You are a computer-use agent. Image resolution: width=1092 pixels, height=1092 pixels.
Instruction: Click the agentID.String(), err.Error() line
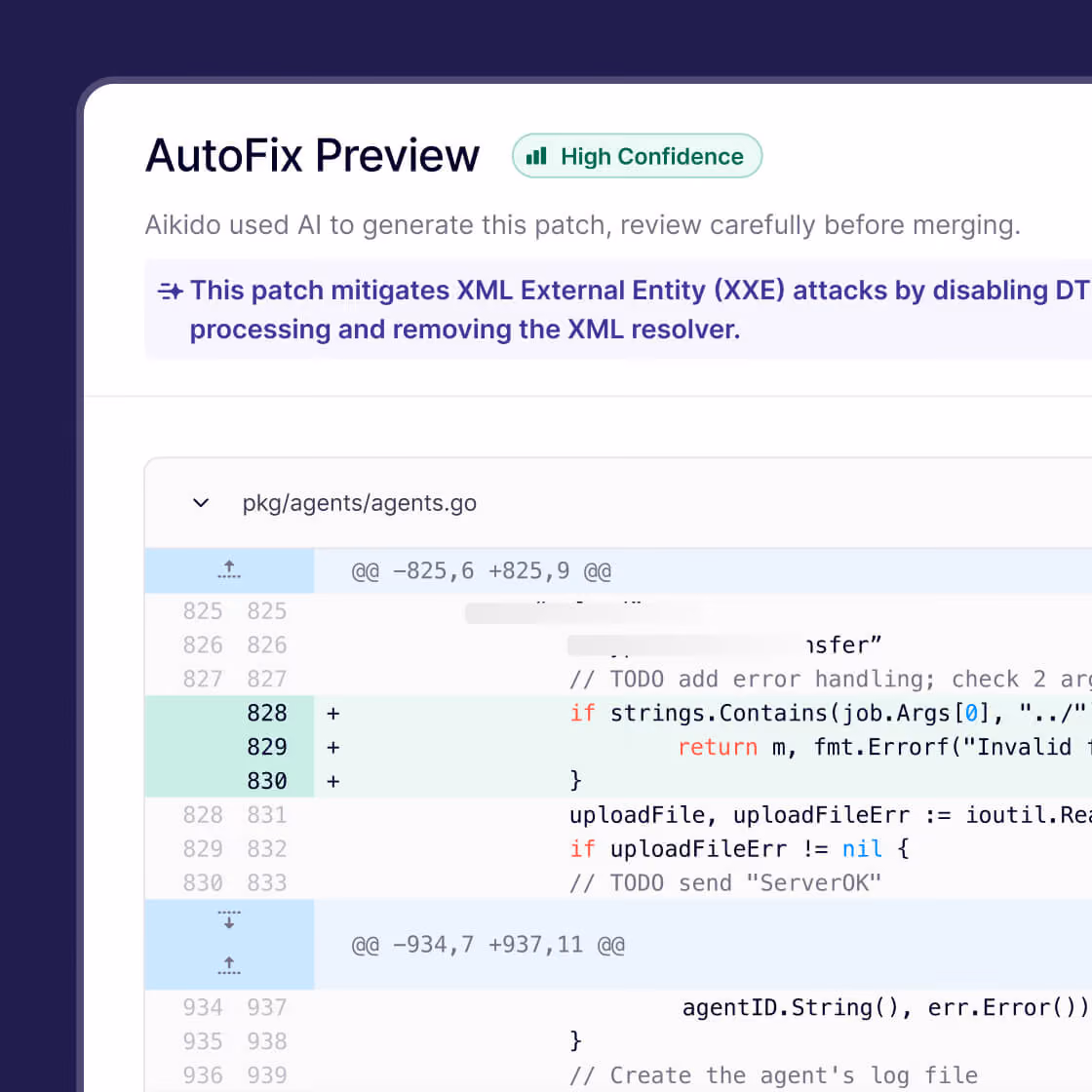(886, 1008)
